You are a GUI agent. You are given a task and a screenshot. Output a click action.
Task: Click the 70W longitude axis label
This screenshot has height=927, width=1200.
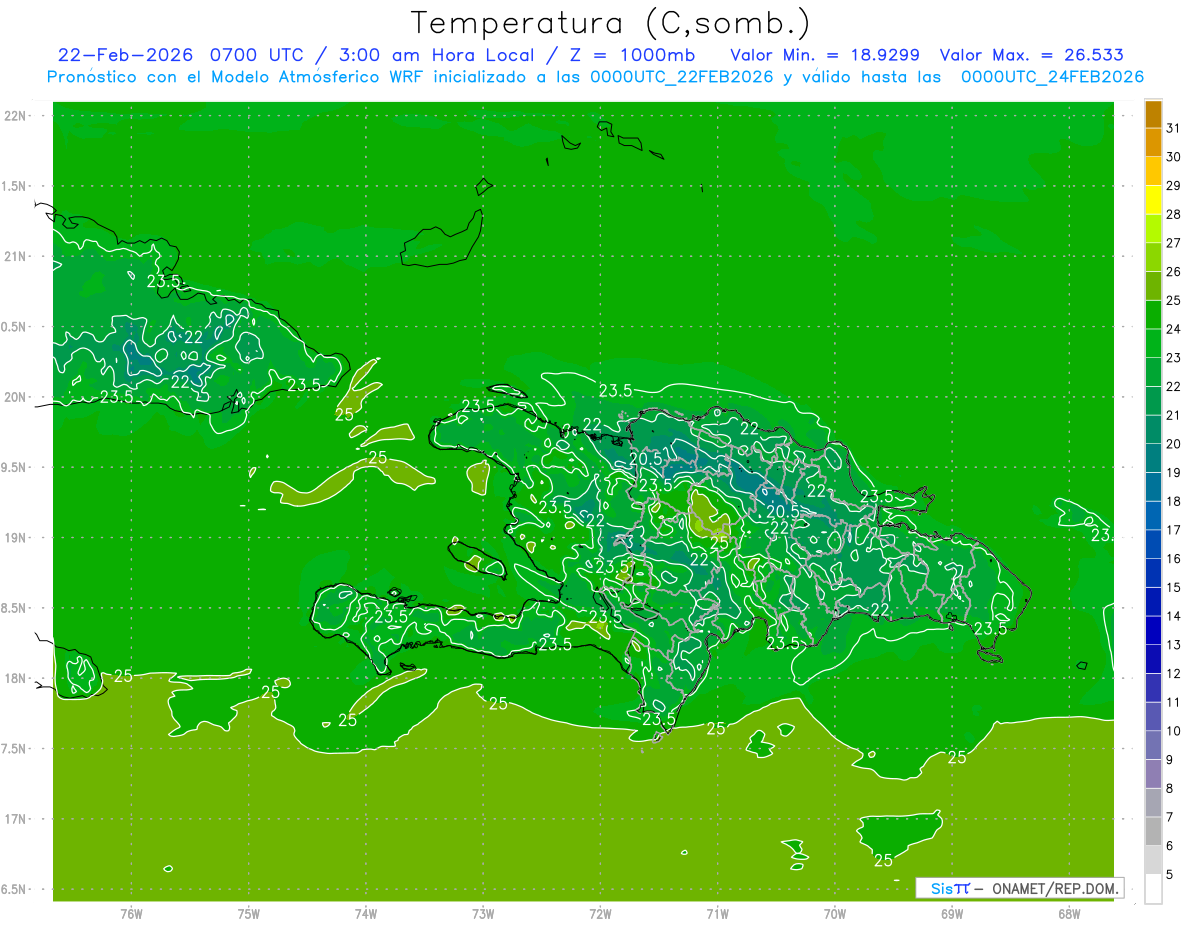coord(835,914)
